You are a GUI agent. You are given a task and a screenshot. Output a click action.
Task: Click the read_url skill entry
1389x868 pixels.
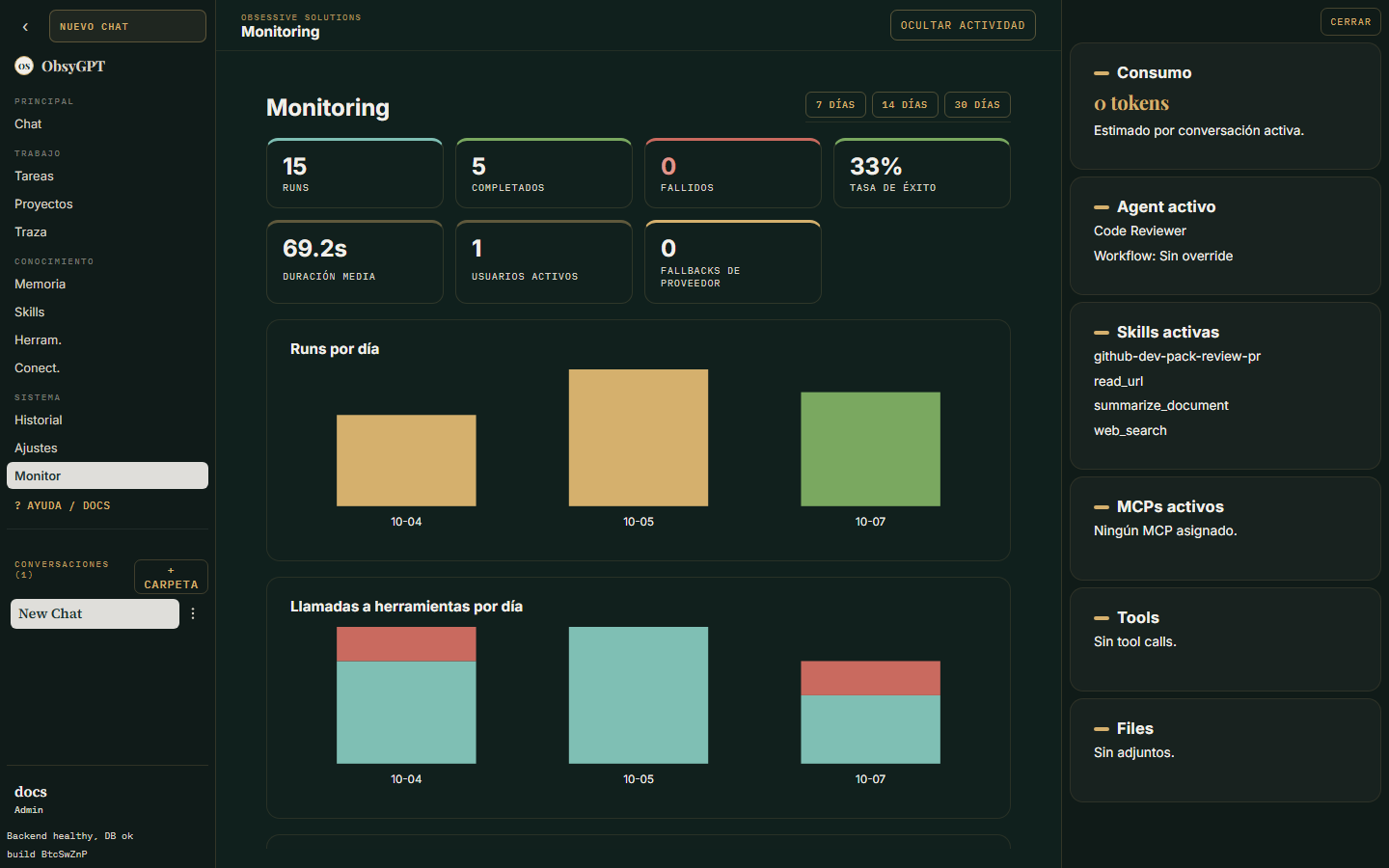1118,382
